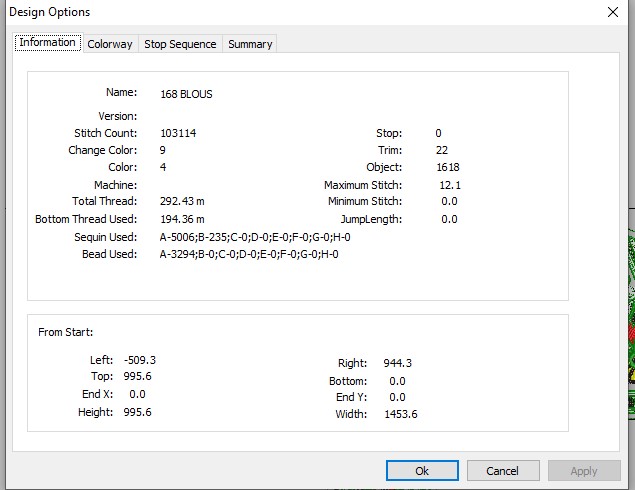Click the Change Color value 9

pos(162,150)
